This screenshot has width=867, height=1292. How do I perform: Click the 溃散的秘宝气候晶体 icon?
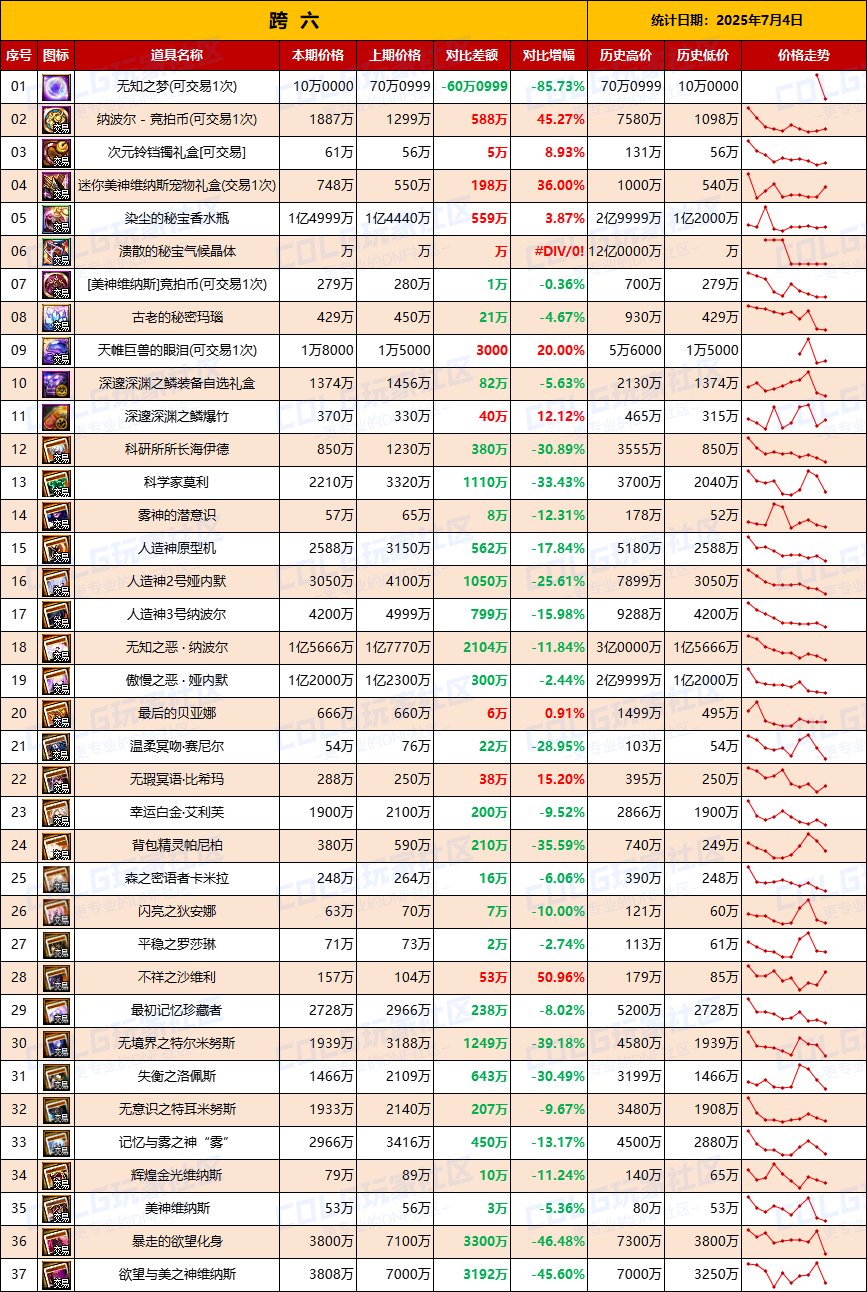pyautogui.click(x=56, y=252)
